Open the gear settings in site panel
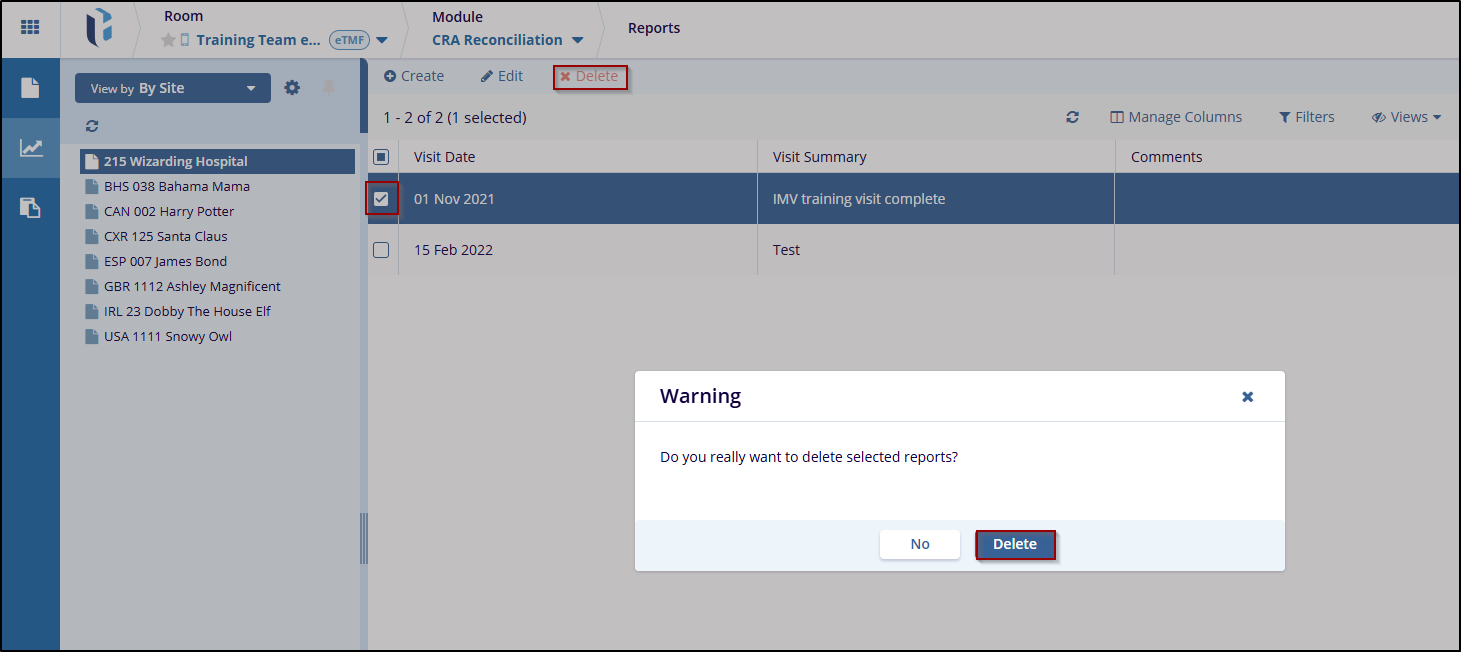1461x652 pixels. click(292, 88)
